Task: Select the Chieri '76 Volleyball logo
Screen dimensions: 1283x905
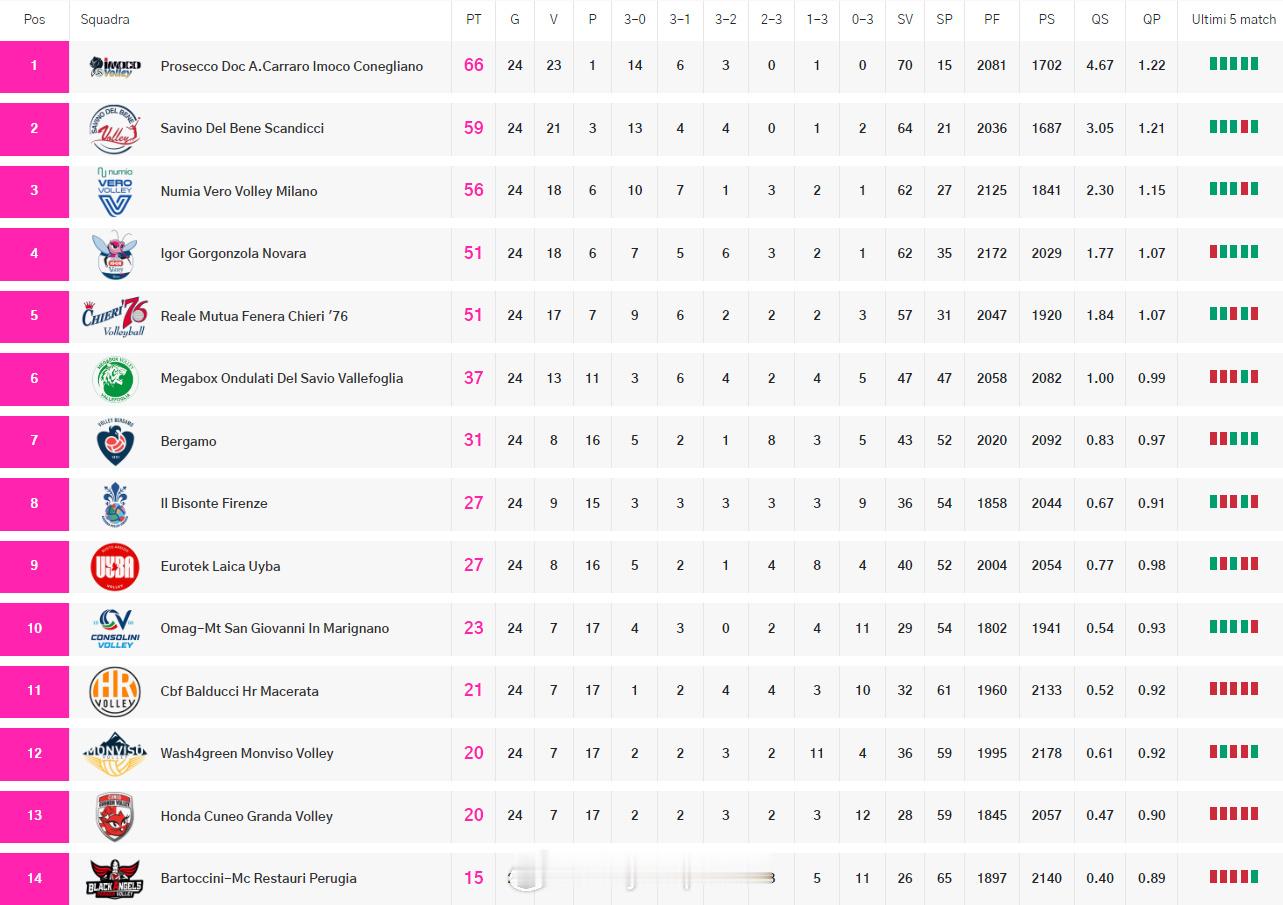Action: (x=115, y=316)
